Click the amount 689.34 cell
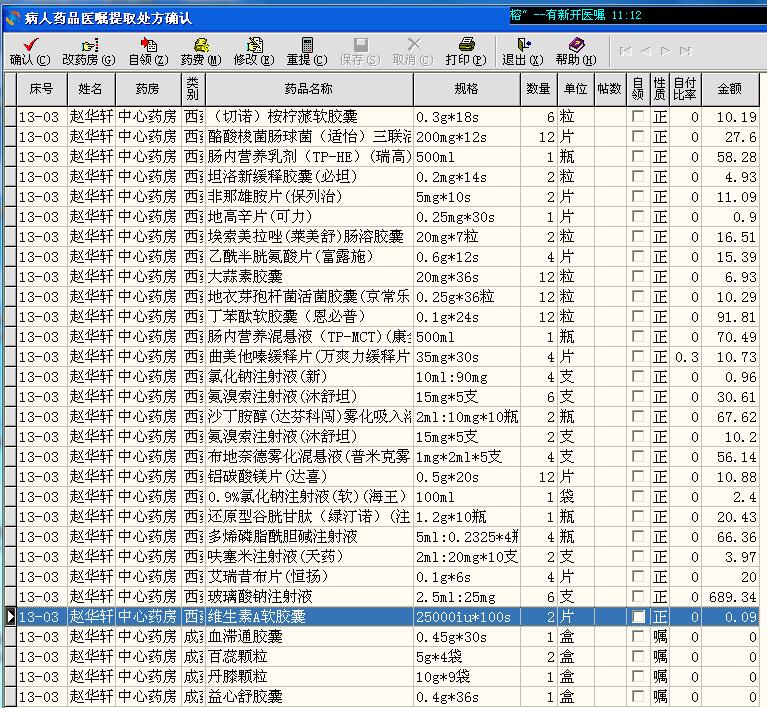 point(730,596)
